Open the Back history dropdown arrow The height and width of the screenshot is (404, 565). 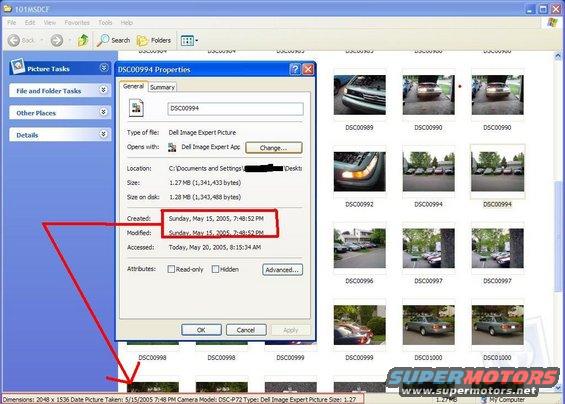pos(42,40)
